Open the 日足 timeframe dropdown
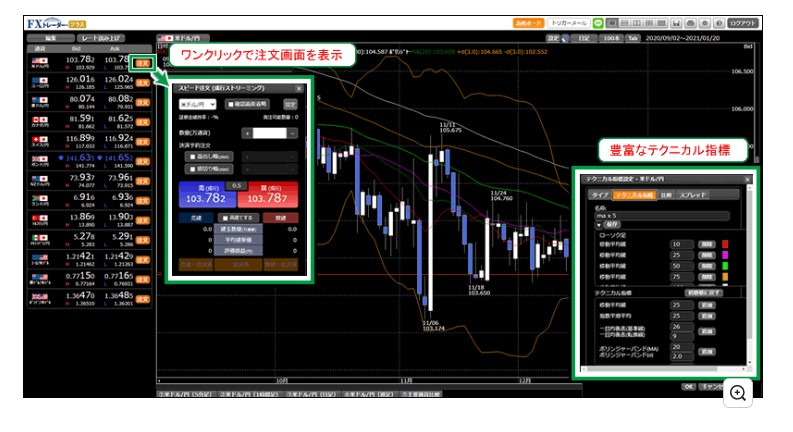The height and width of the screenshot is (432, 793). pyautogui.click(x=583, y=37)
